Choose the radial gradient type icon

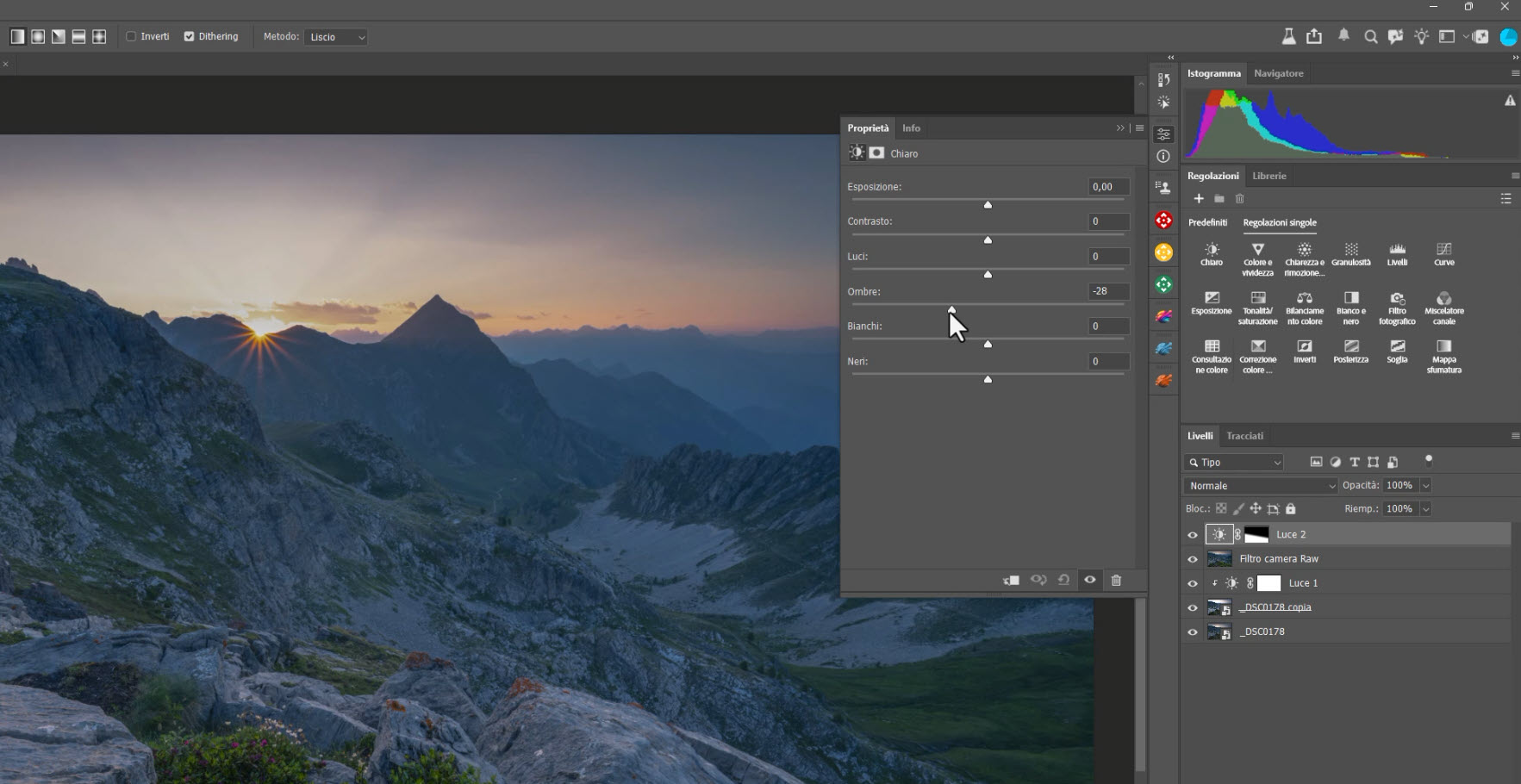(x=38, y=37)
